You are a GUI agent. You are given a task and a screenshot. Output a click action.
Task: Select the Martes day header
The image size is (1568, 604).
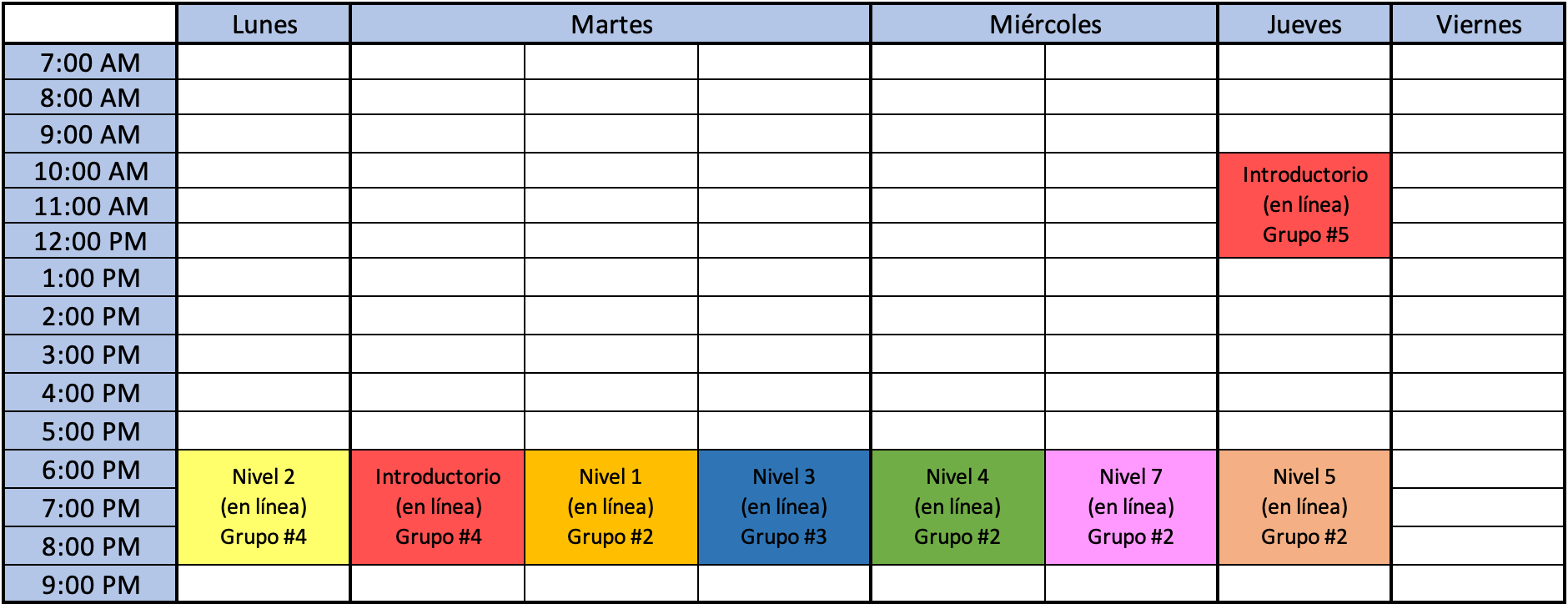pos(611,24)
